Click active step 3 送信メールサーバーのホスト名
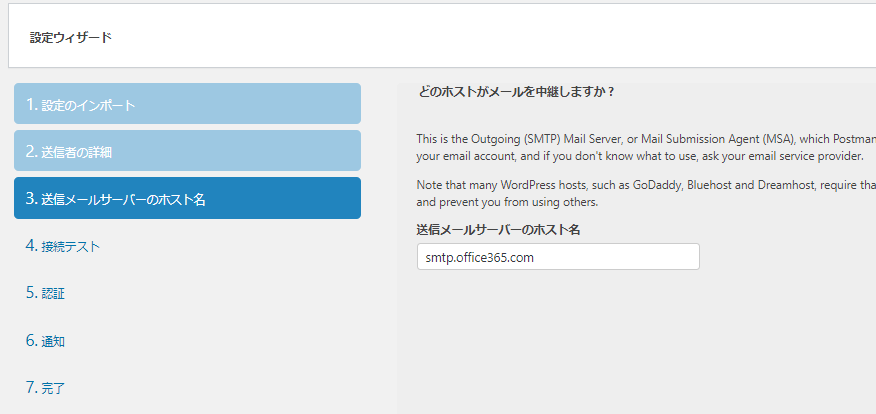876x414 pixels. (x=187, y=198)
